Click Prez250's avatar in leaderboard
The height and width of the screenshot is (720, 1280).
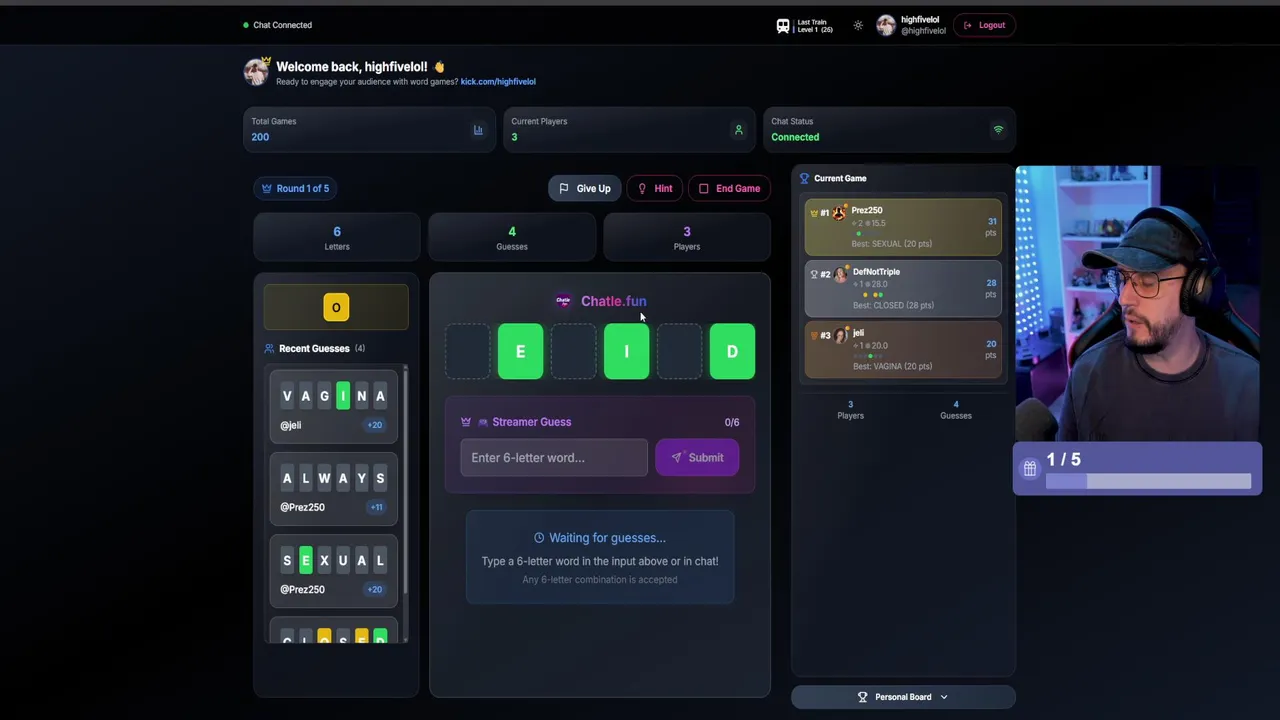(840, 212)
